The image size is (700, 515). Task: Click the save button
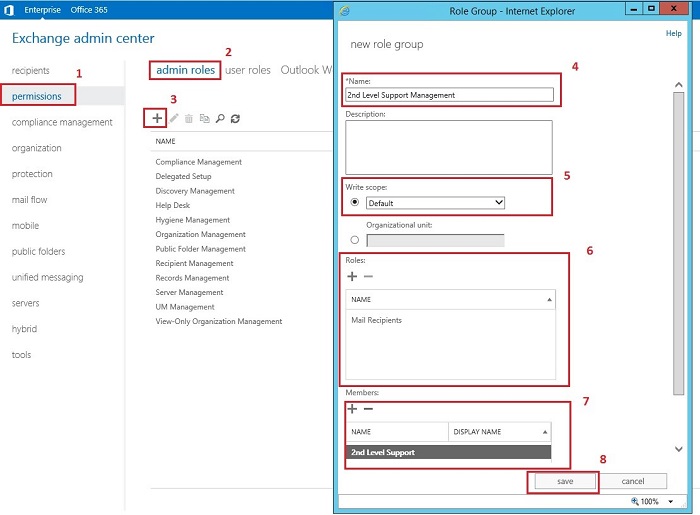tap(565, 481)
